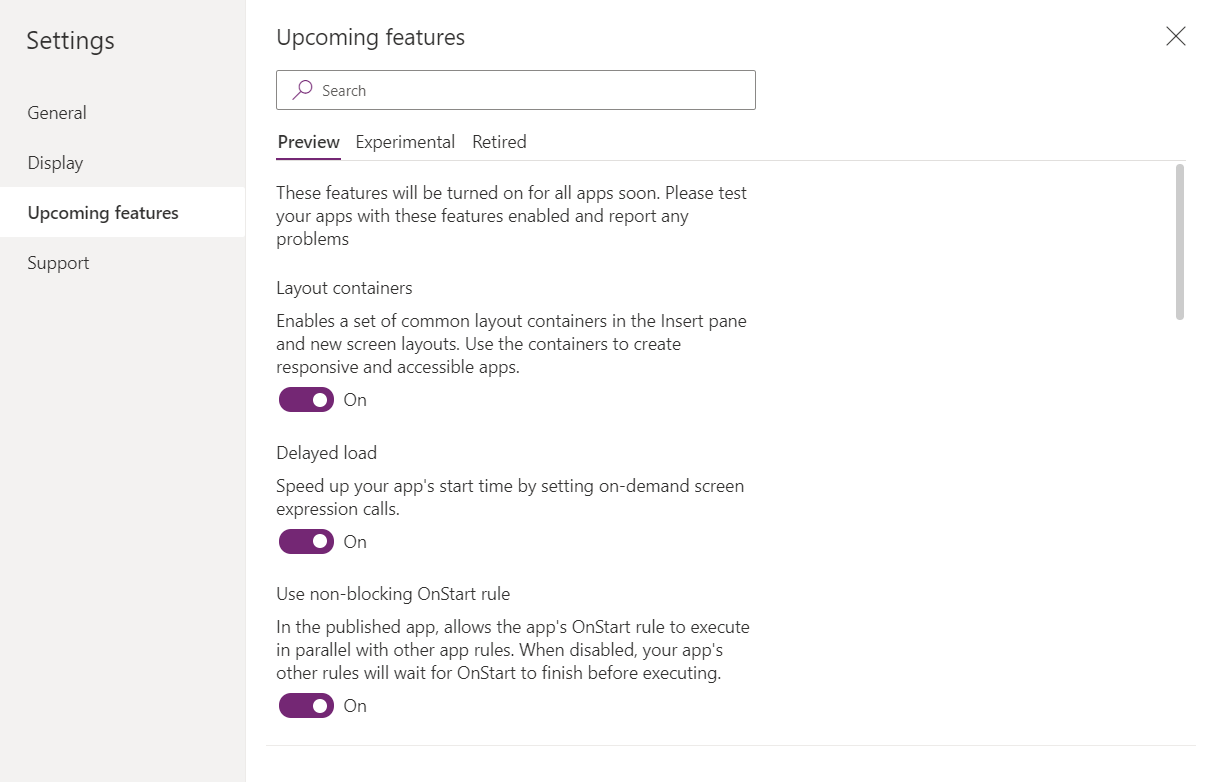Open the Support section in the sidebar
Screen dimensions: 1213x782
pos(58,263)
